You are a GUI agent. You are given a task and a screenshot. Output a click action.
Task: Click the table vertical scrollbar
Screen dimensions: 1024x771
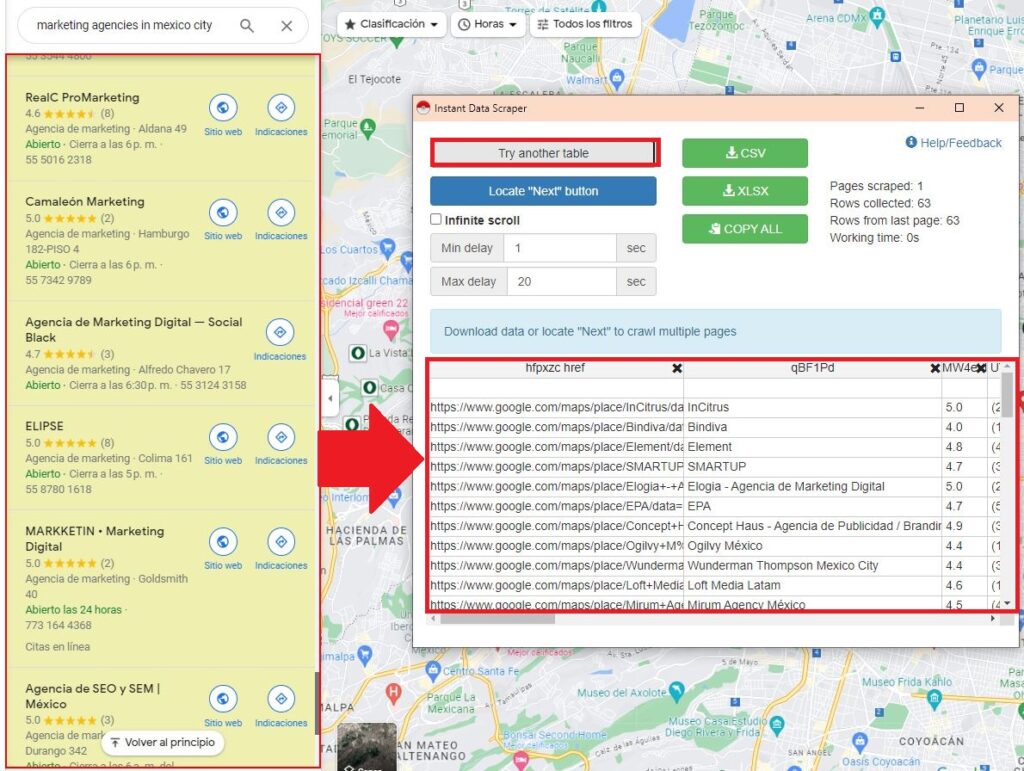click(x=1007, y=394)
